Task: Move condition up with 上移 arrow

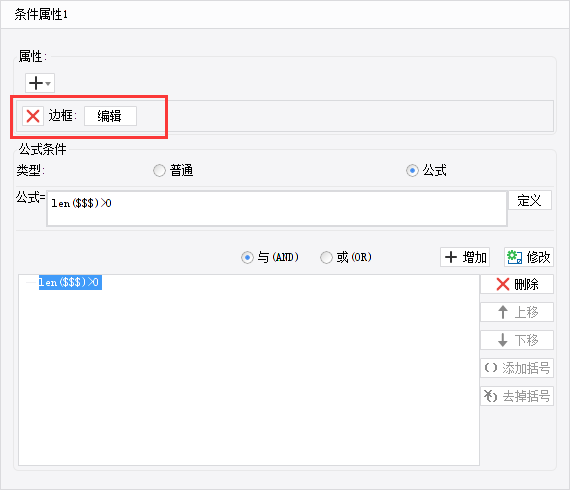Action: 517,312
